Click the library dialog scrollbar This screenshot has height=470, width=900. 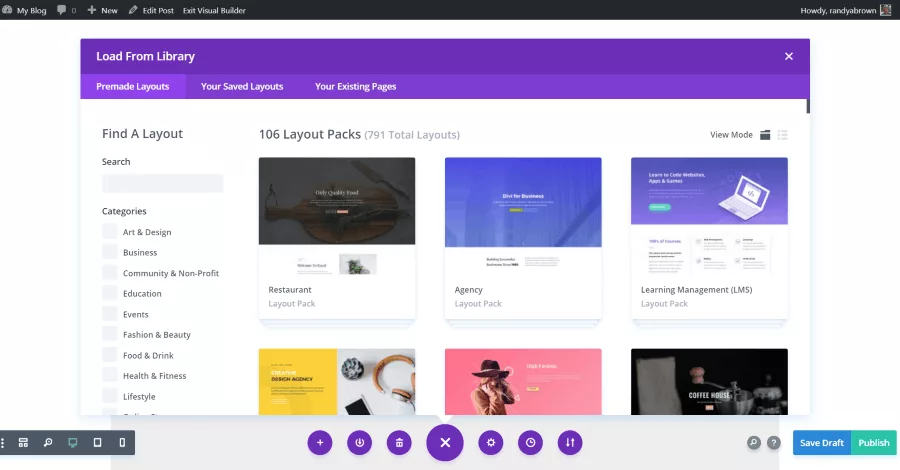(808, 106)
